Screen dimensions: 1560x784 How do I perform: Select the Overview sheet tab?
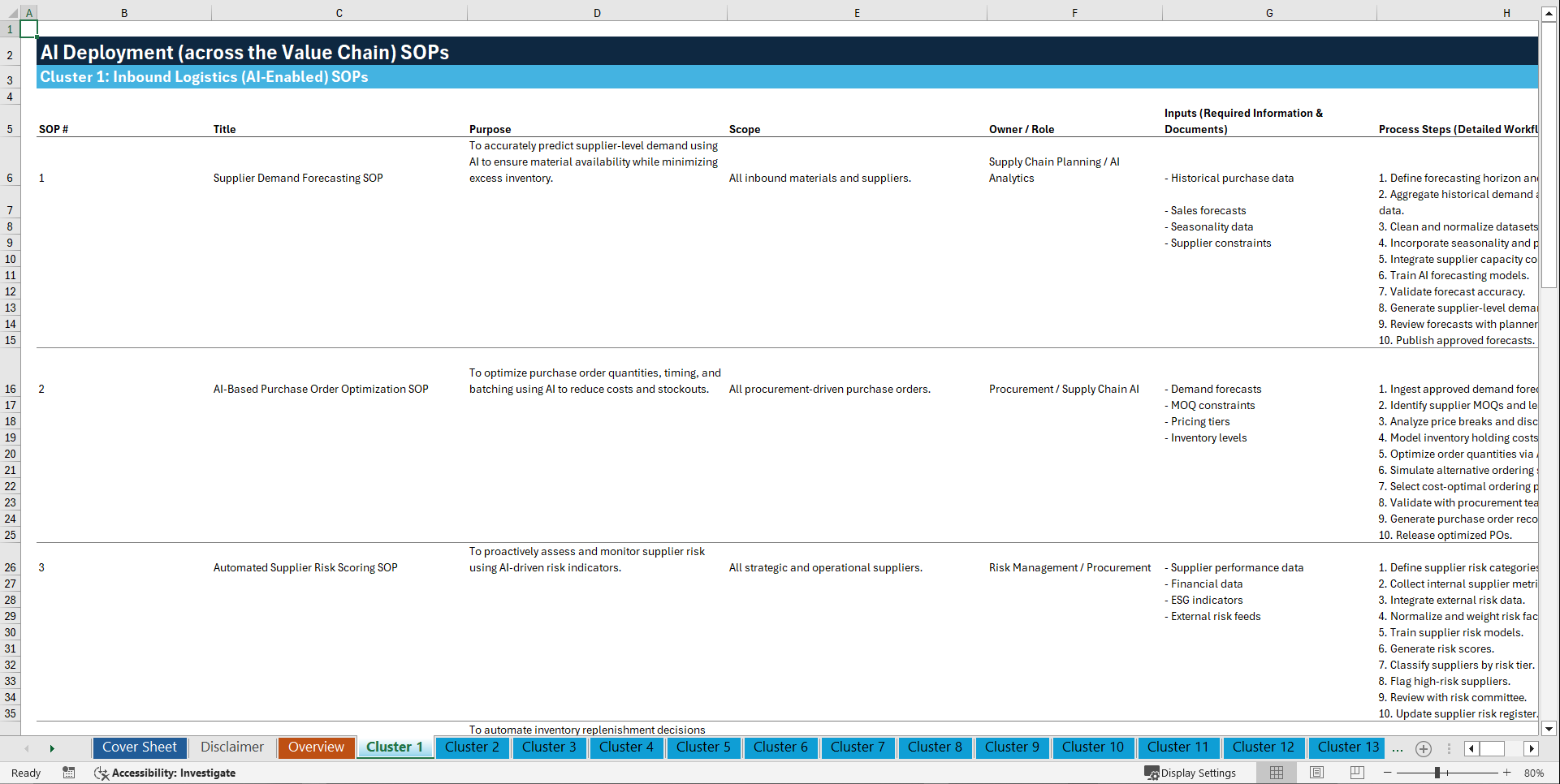click(x=316, y=747)
